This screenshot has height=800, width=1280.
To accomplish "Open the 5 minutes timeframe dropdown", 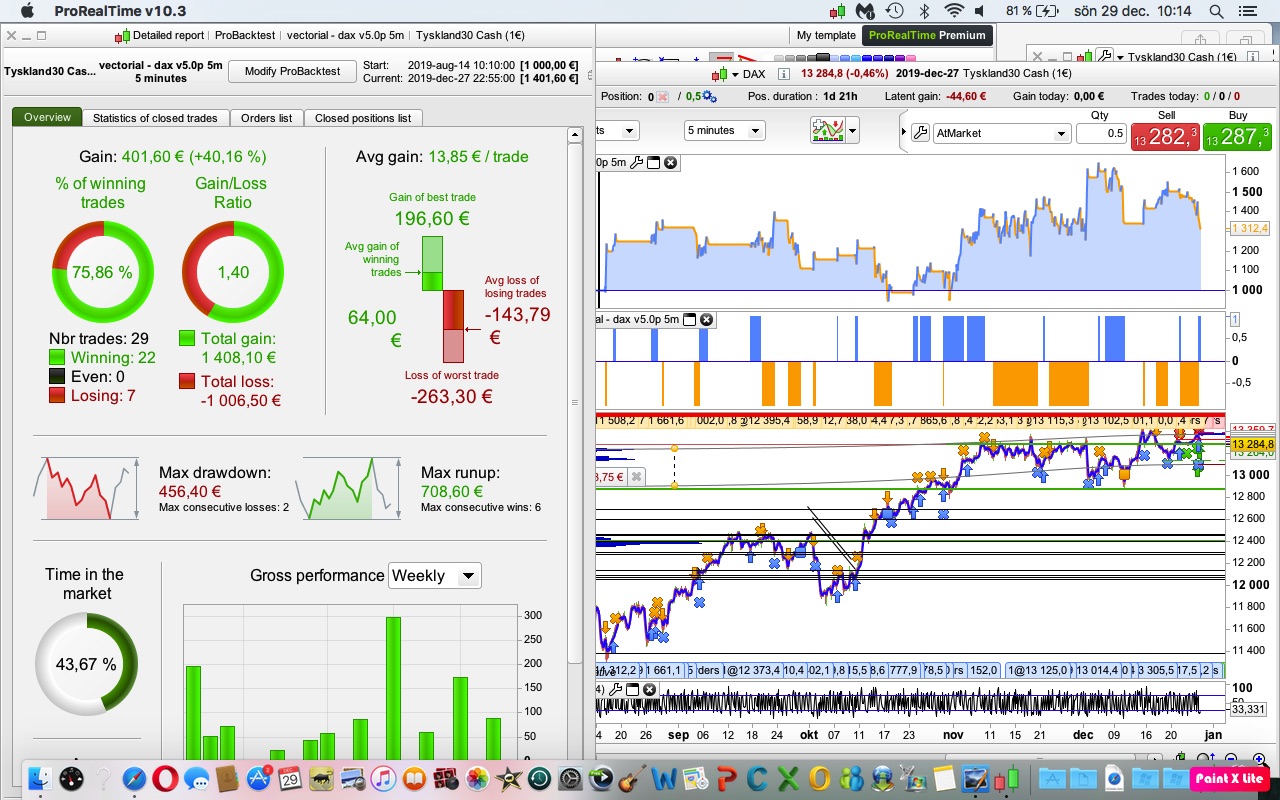I will click(x=725, y=130).
